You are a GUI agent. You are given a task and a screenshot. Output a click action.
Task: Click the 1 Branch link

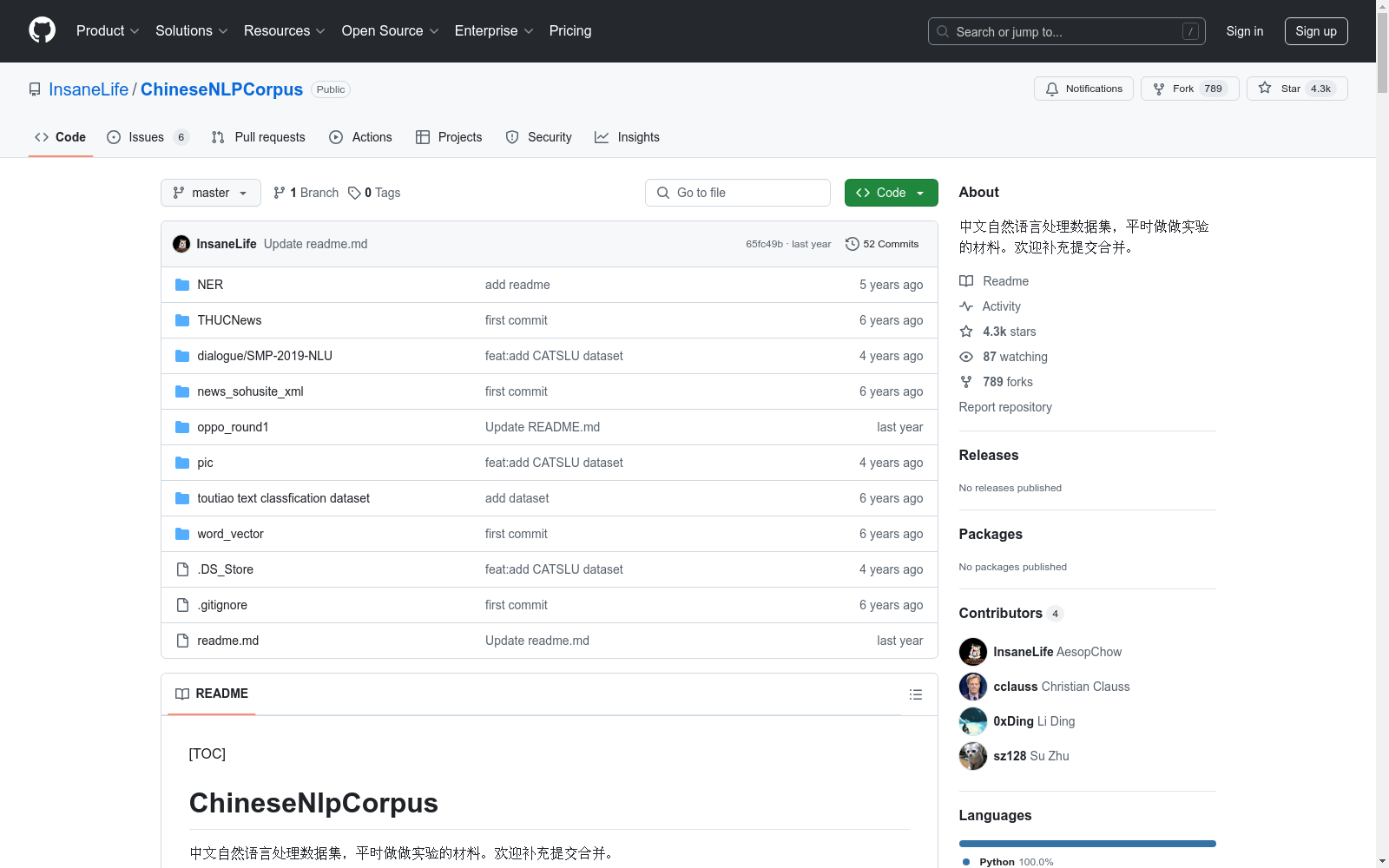[306, 193]
